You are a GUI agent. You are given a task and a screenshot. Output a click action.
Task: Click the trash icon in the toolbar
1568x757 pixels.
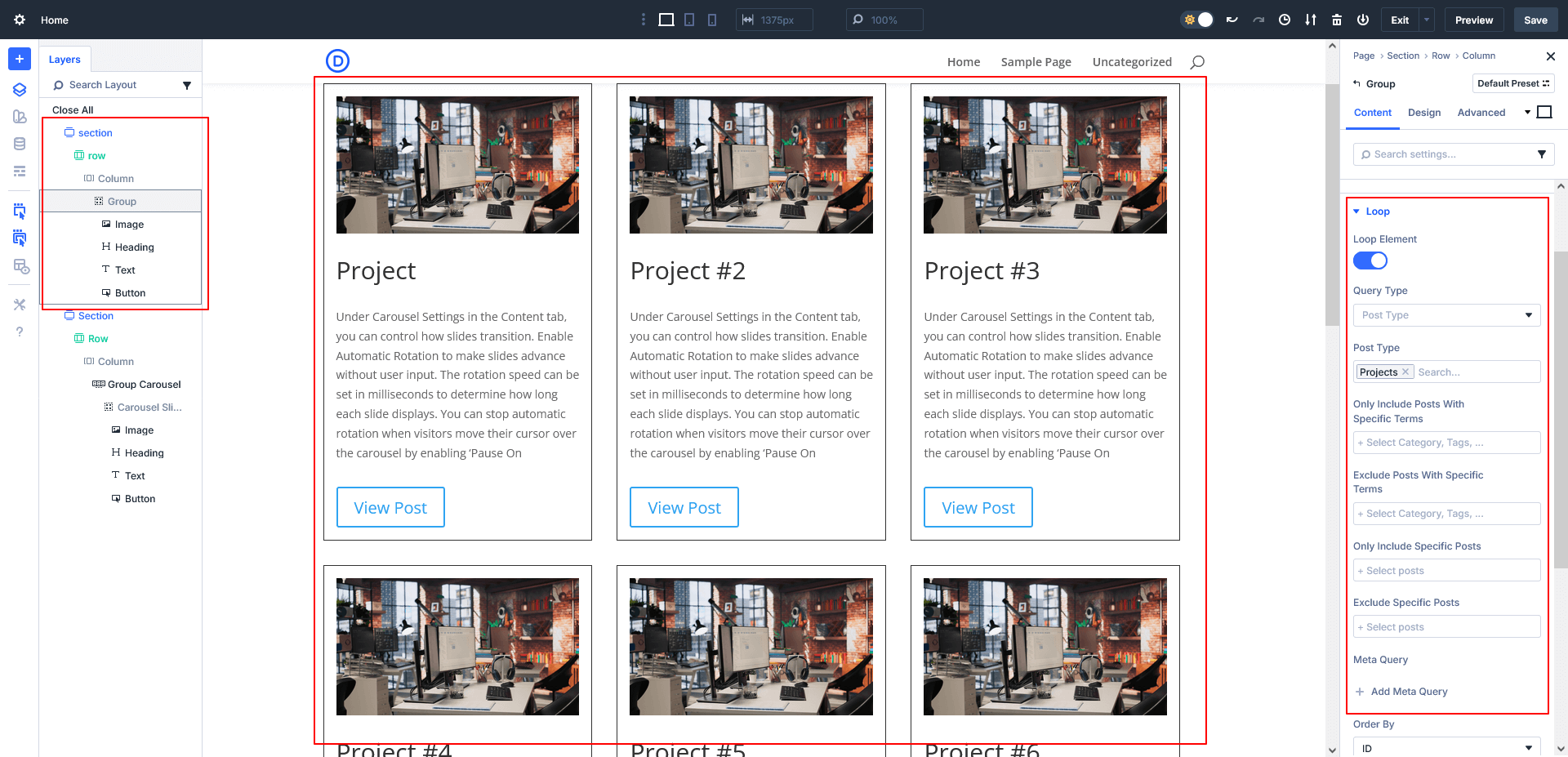coord(1337,19)
